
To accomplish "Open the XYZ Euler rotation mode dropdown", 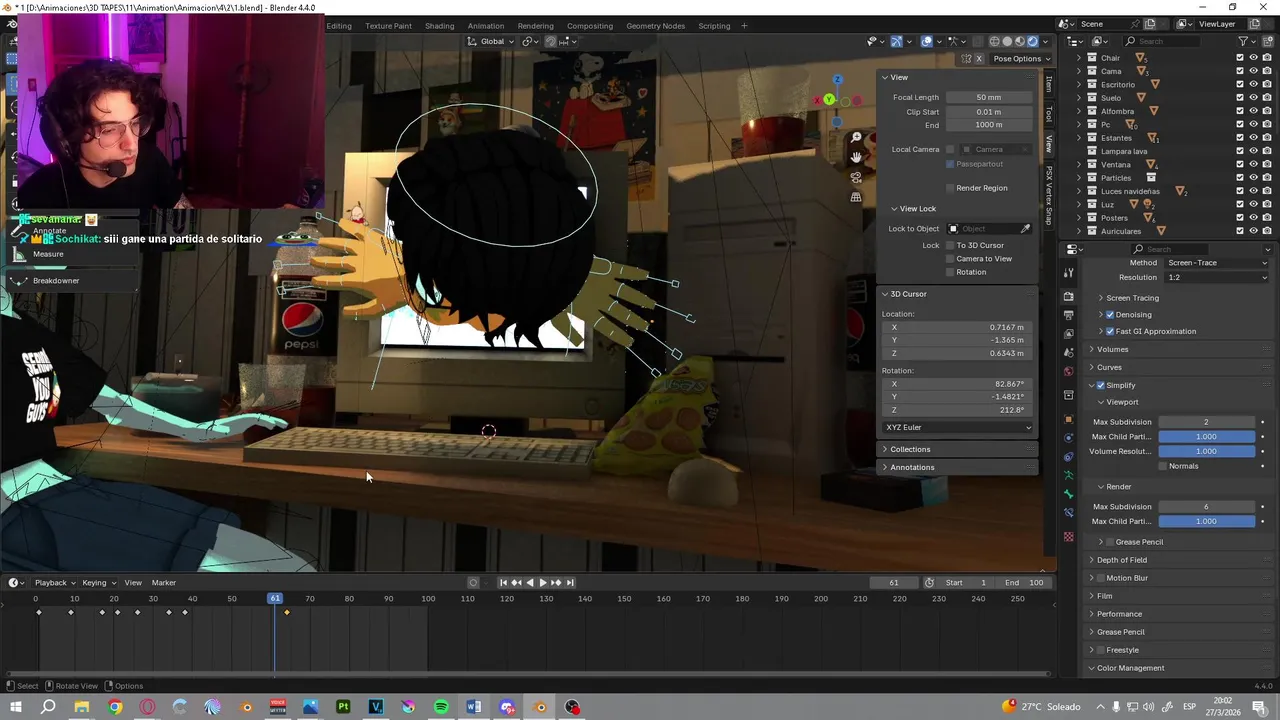I will [958, 428].
